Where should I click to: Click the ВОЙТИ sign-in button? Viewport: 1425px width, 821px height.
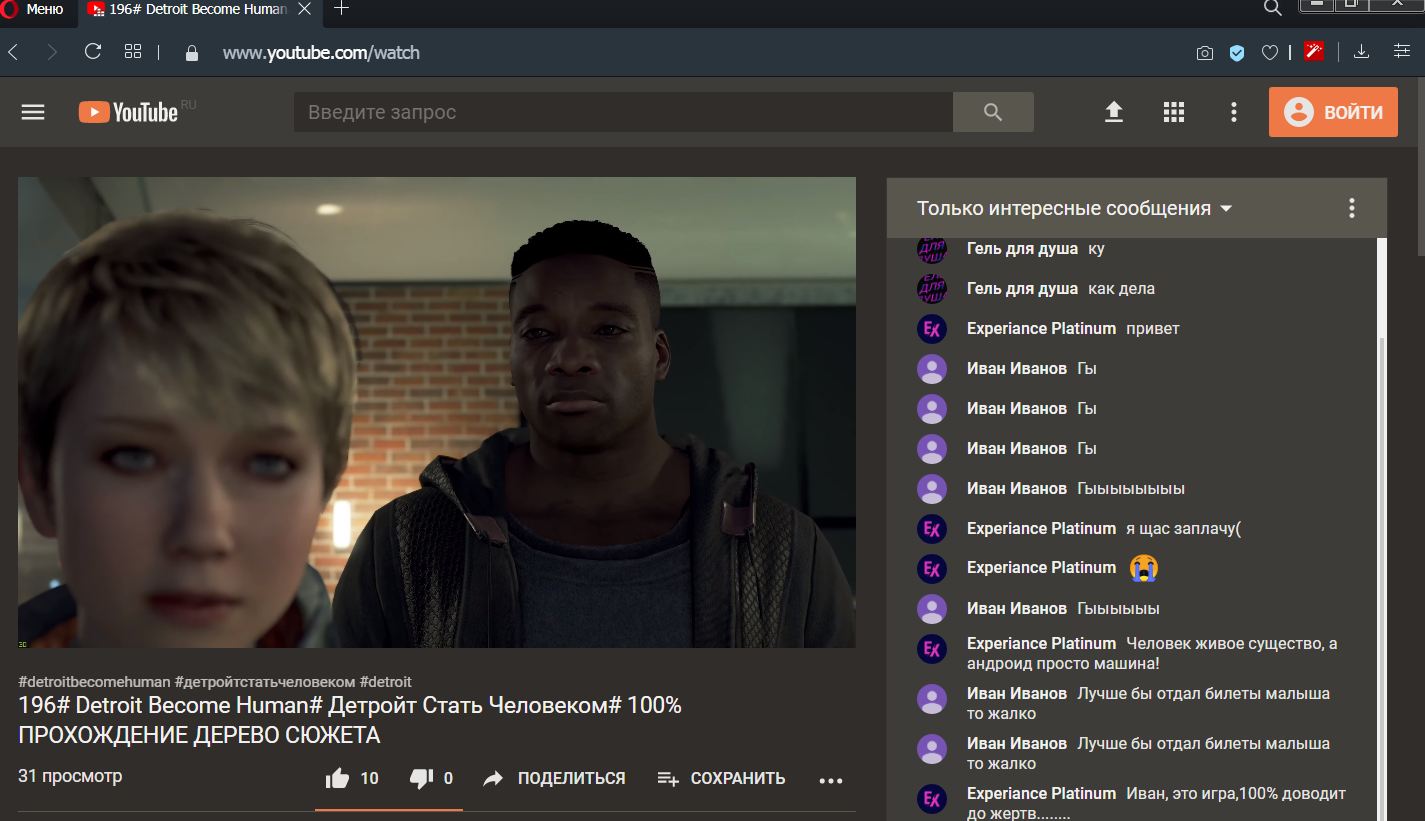[x=1333, y=112]
